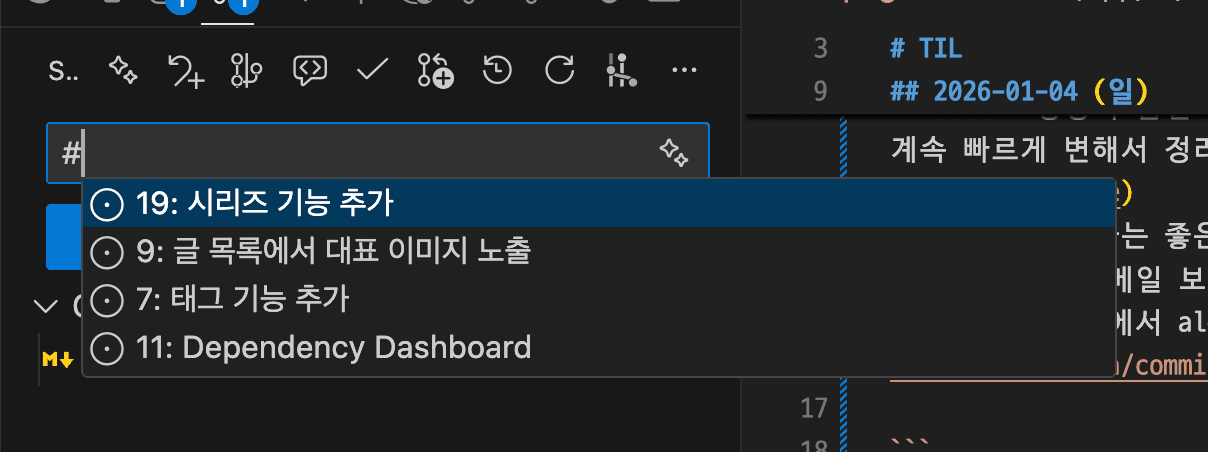Click the blue commit button
This screenshot has width=1208, height=452.
pyautogui.click(x=64, y=237)
